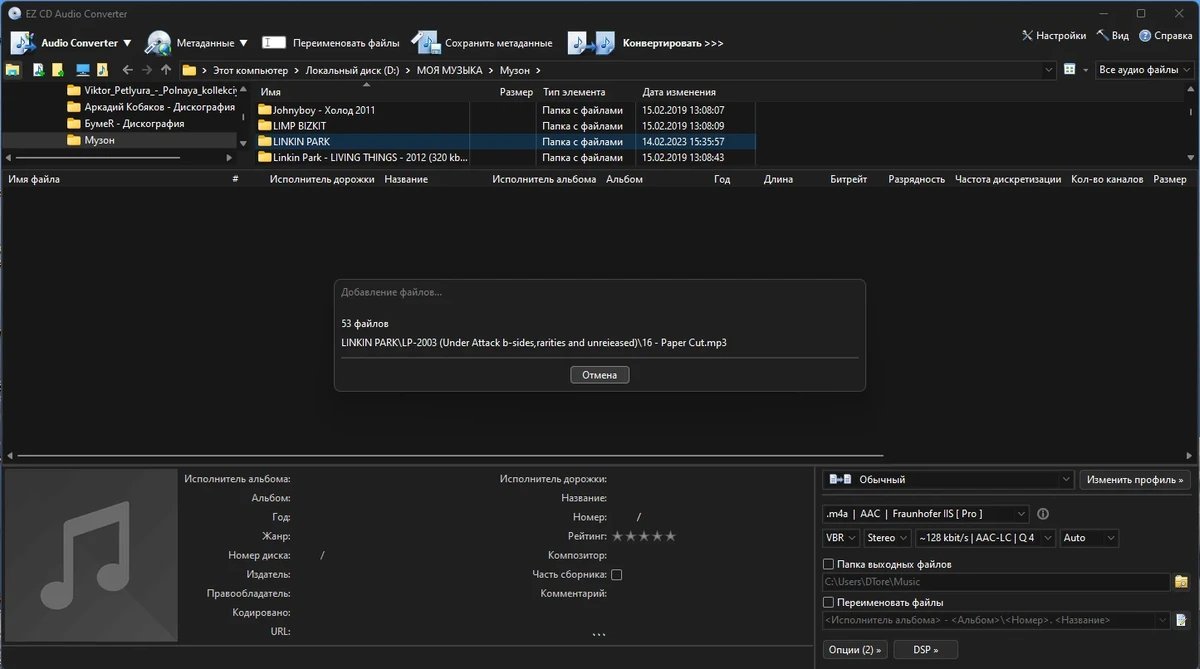Click the Сохранить метаданные icon

[x=426, y=43]
